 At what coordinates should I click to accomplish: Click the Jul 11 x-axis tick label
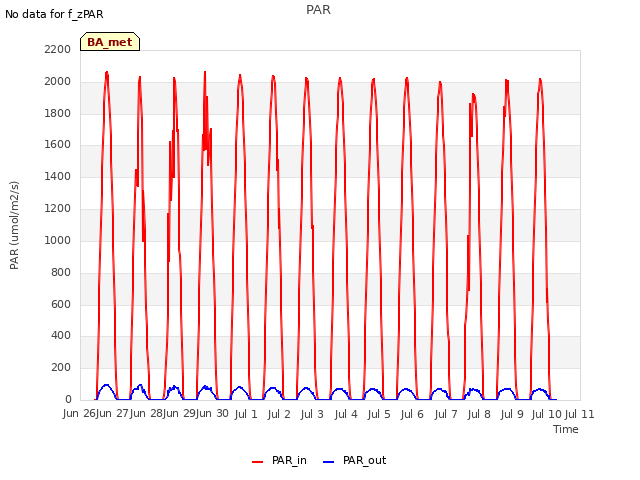[x=579, y=414]
